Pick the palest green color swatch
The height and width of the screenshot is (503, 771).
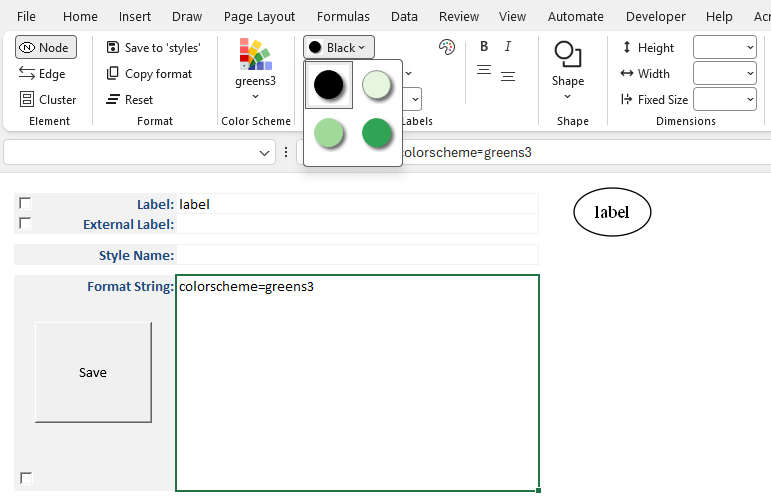377,85
